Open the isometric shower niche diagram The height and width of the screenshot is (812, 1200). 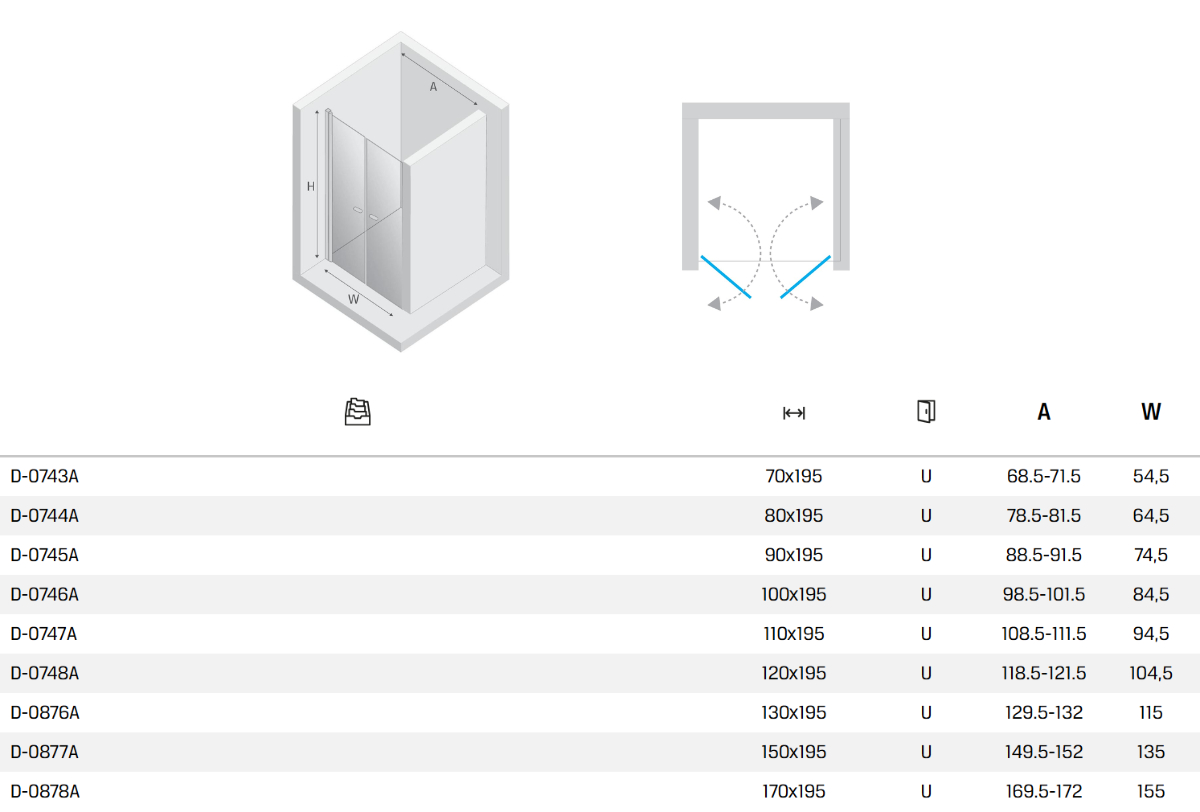click(400, 190)
